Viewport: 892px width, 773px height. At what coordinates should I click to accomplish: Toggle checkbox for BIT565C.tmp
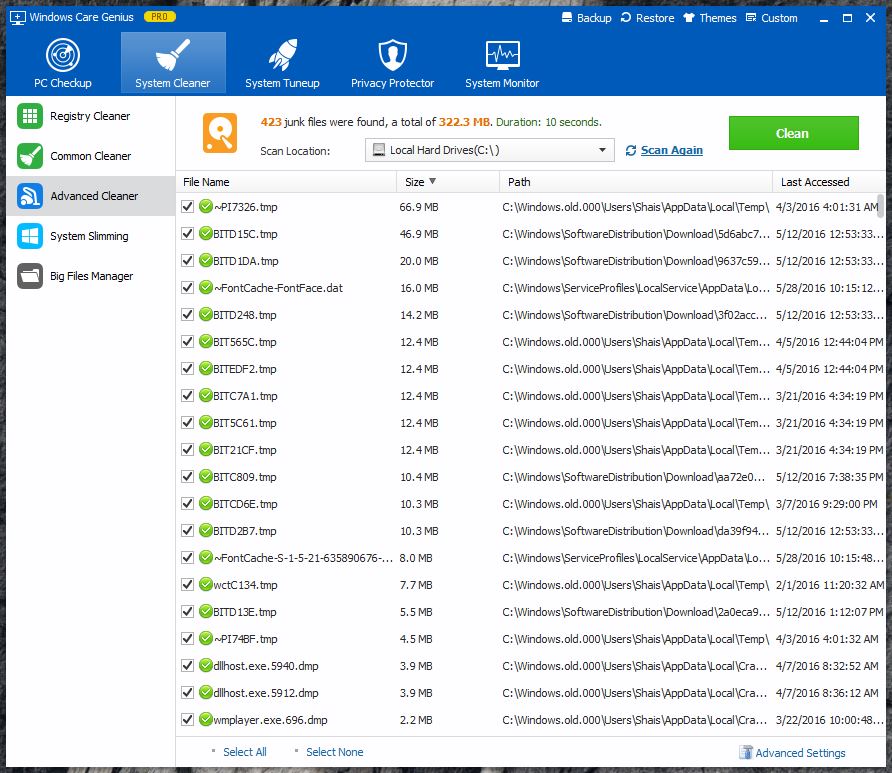click(187, 341)
